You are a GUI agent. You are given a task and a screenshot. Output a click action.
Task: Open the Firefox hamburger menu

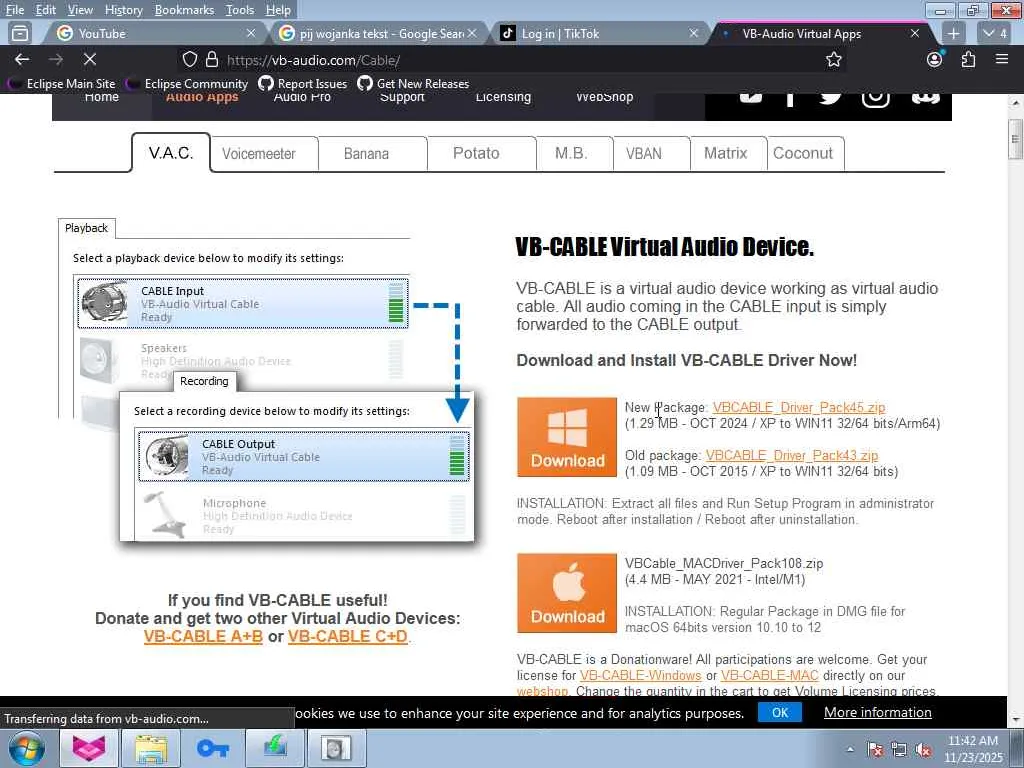pos(1002,59)
